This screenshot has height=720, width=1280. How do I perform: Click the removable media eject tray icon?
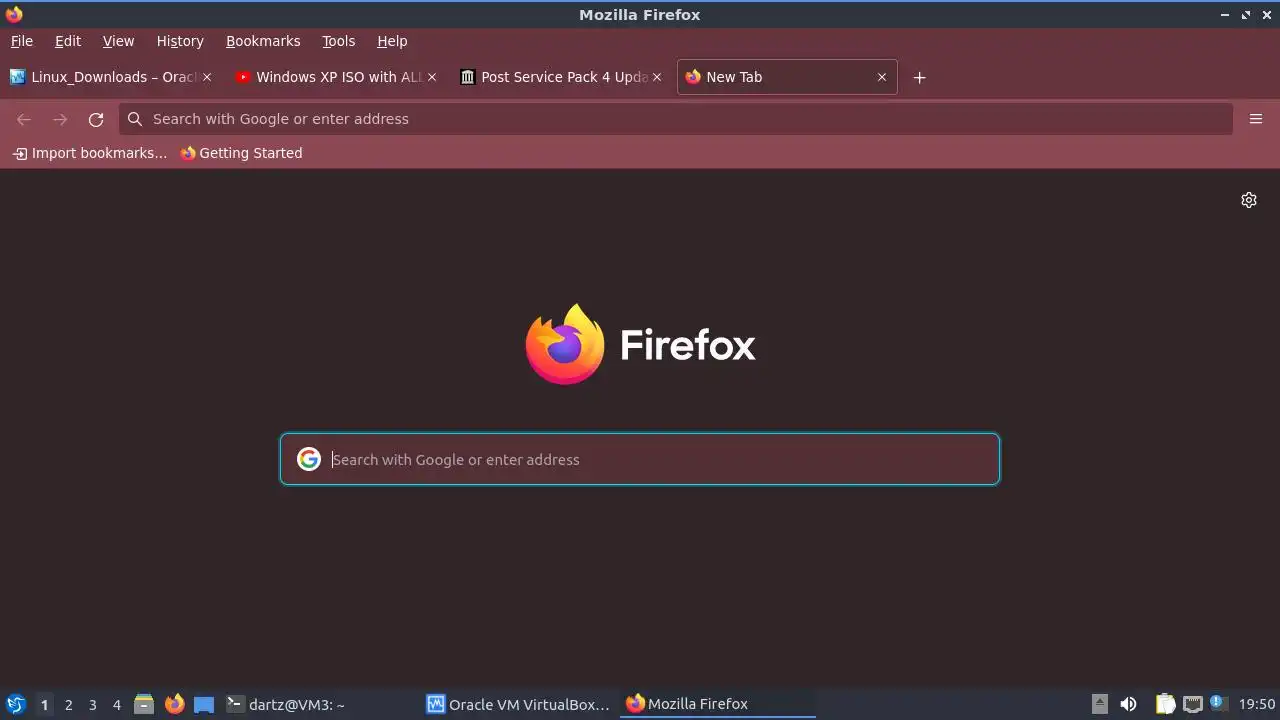[1100, 704]
